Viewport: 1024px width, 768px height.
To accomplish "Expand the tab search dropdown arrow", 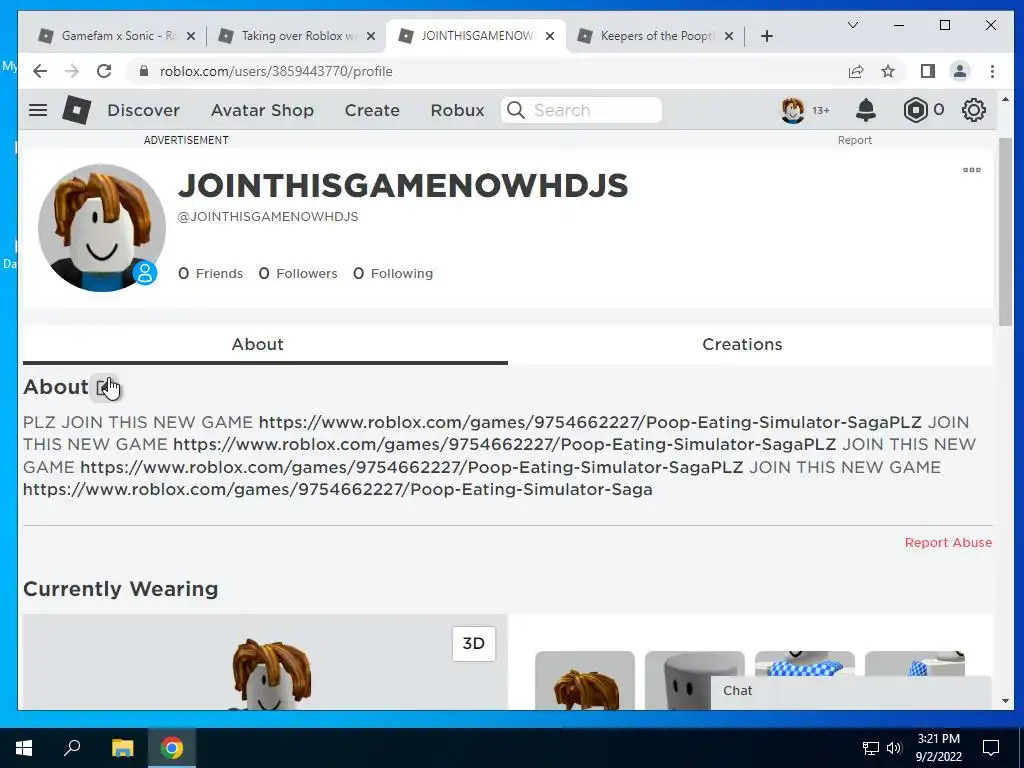I will click(x=852, y=25).
